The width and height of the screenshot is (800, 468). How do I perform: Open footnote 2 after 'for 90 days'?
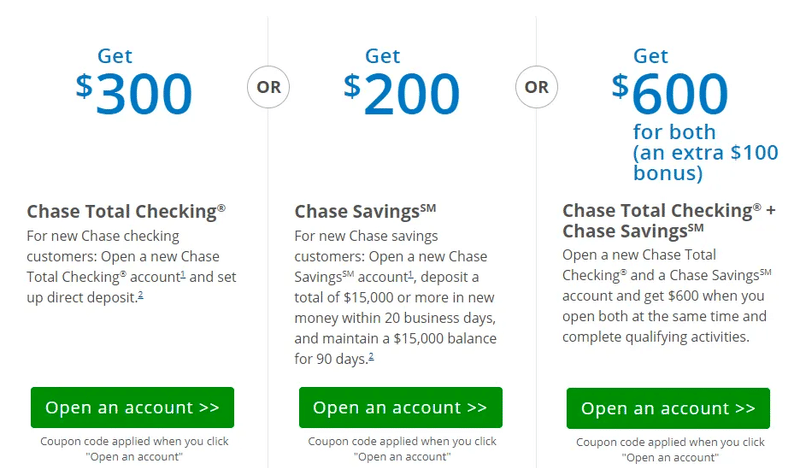coord(371,357)
